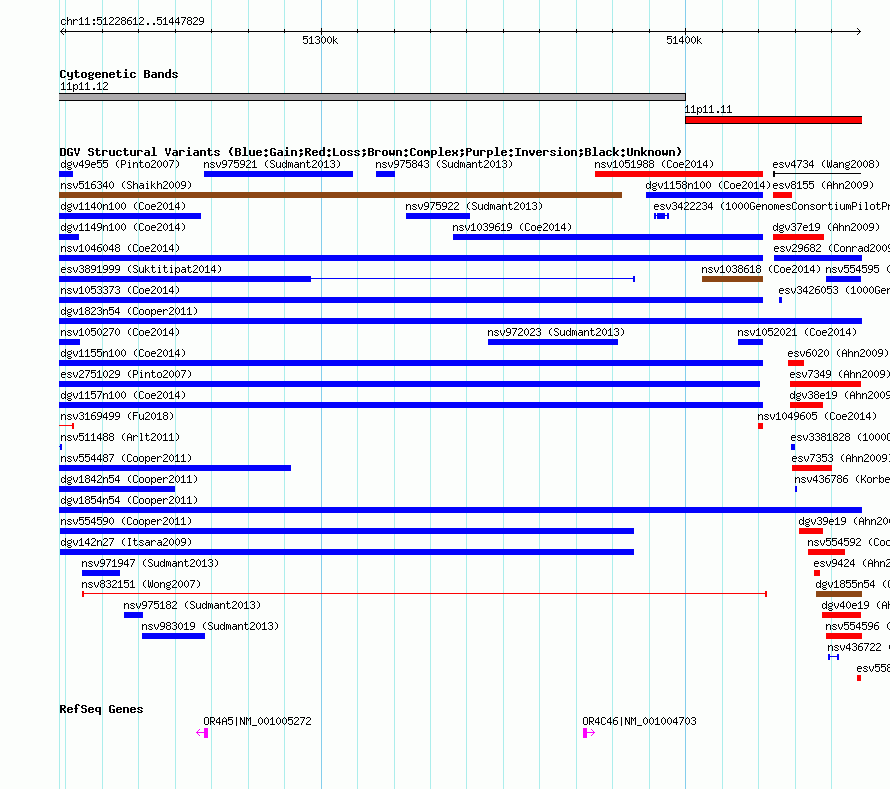Screen dimensions: 890x789
Task: Click the Cytogenetic Bands track title
Action: pos(119,74)
